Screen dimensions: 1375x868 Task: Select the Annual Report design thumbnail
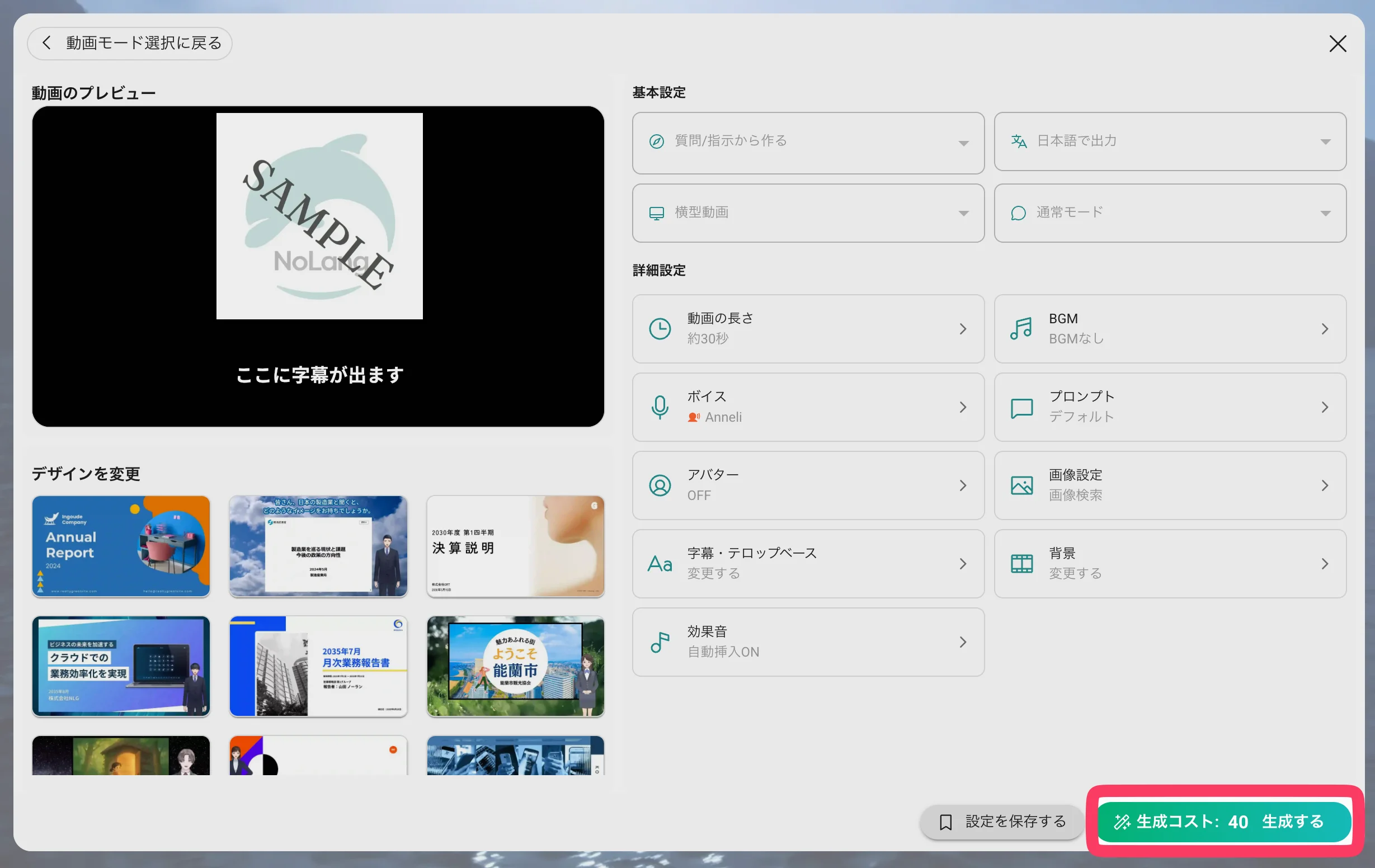(x=121, y=546)
